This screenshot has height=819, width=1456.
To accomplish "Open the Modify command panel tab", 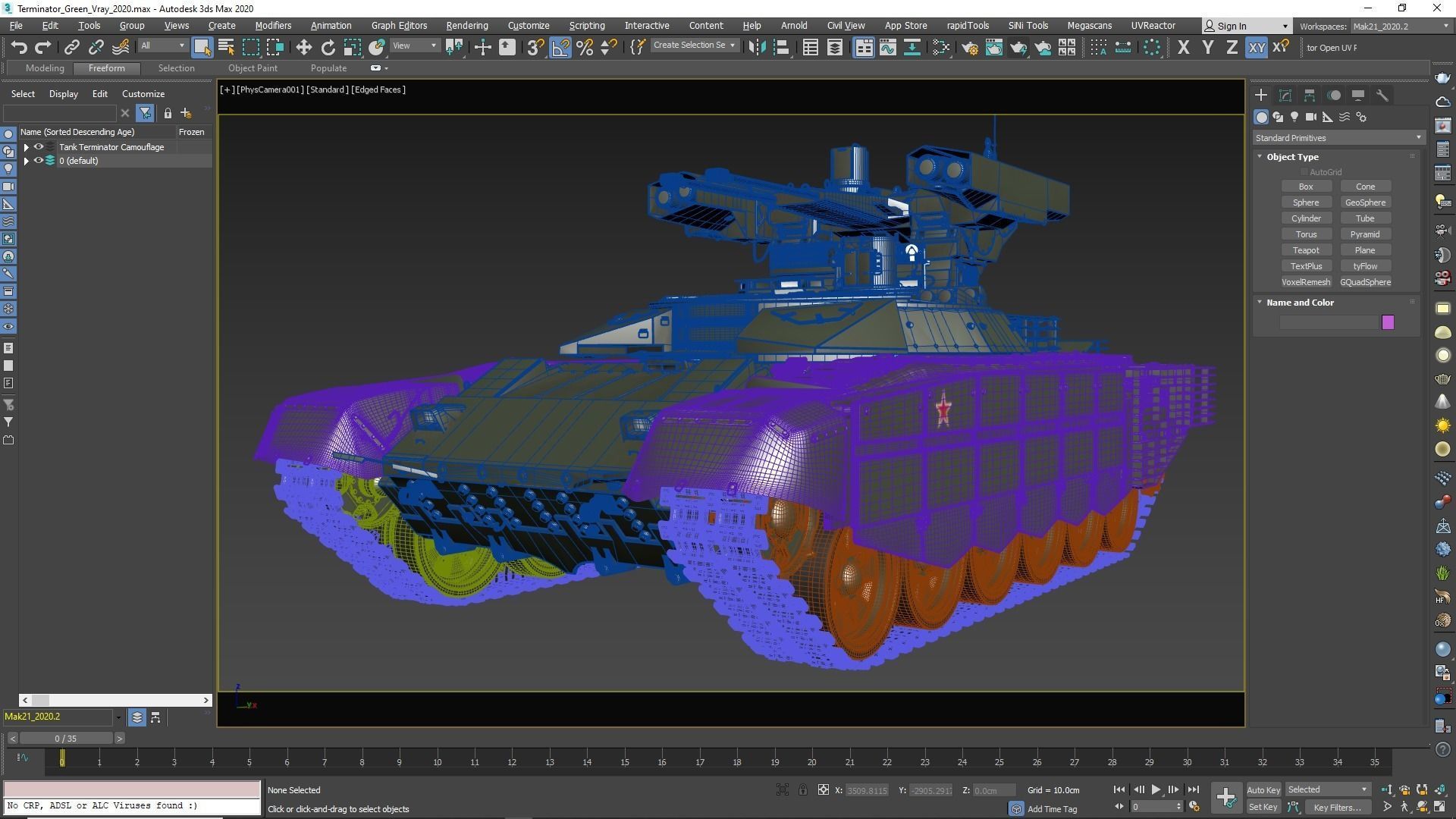I will tap(1285, 96).
